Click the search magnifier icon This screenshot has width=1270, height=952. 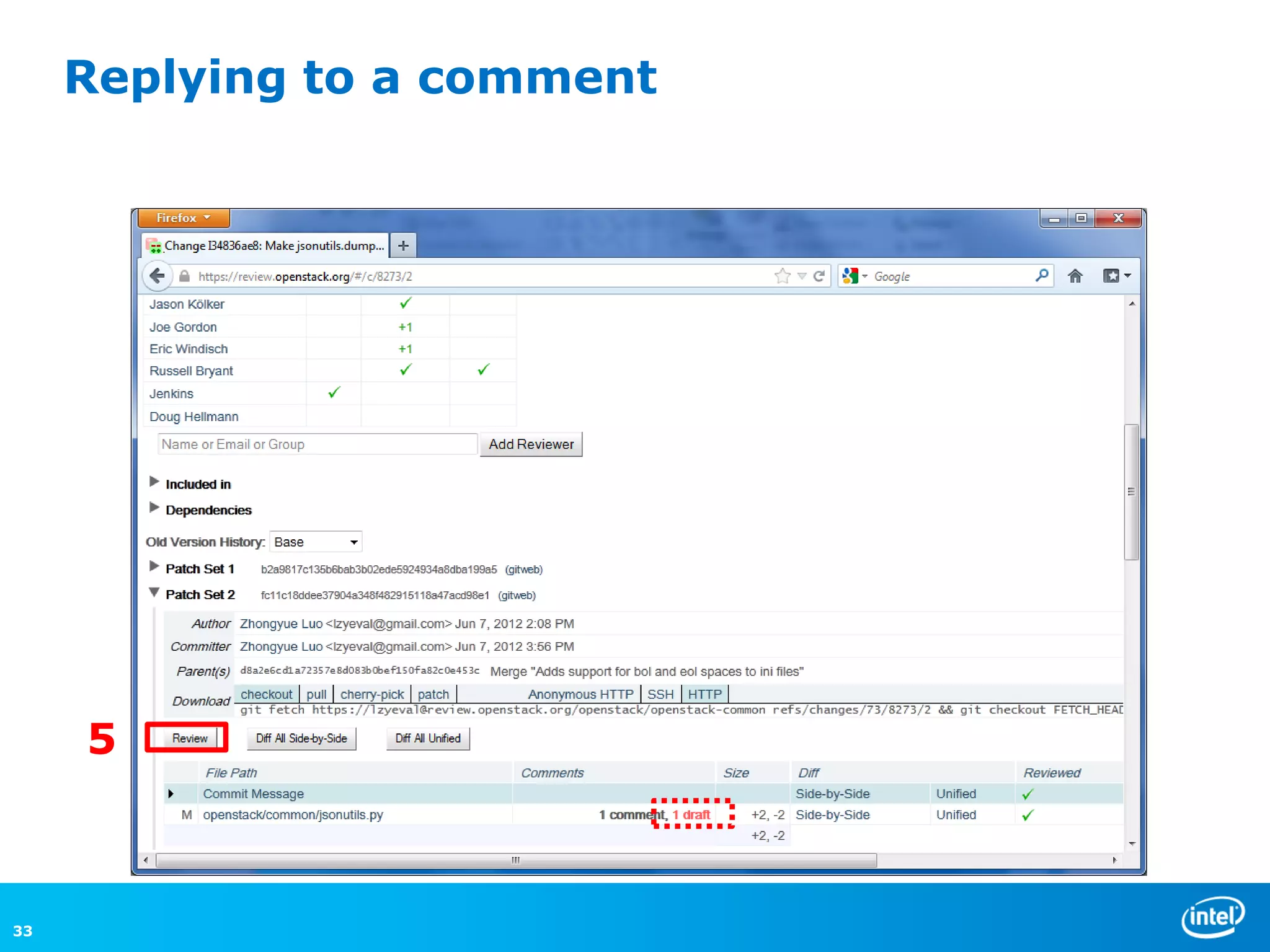click(x=1041, y=275)
